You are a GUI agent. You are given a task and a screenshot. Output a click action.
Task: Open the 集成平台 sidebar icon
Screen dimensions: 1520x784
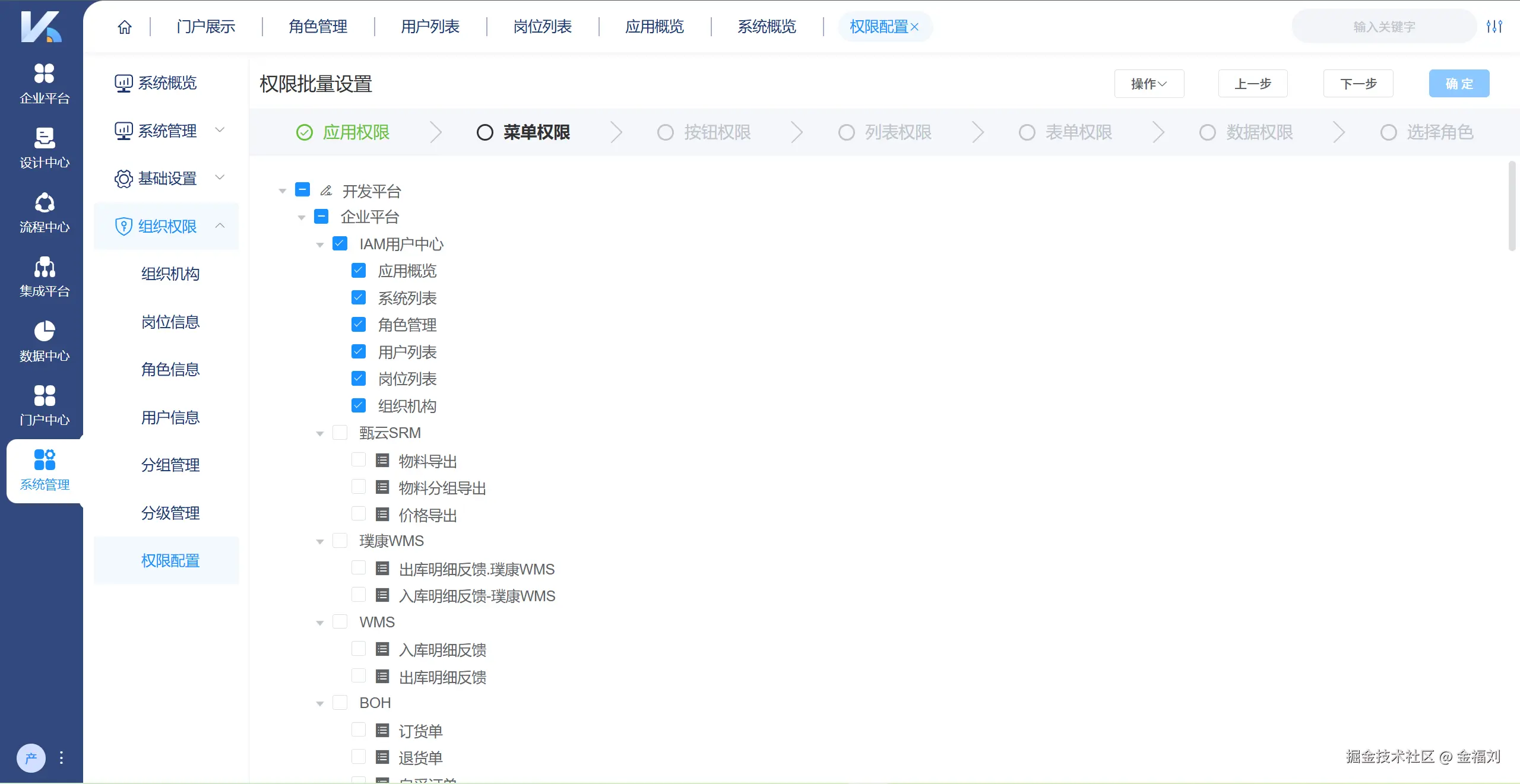tap(43, 277)
